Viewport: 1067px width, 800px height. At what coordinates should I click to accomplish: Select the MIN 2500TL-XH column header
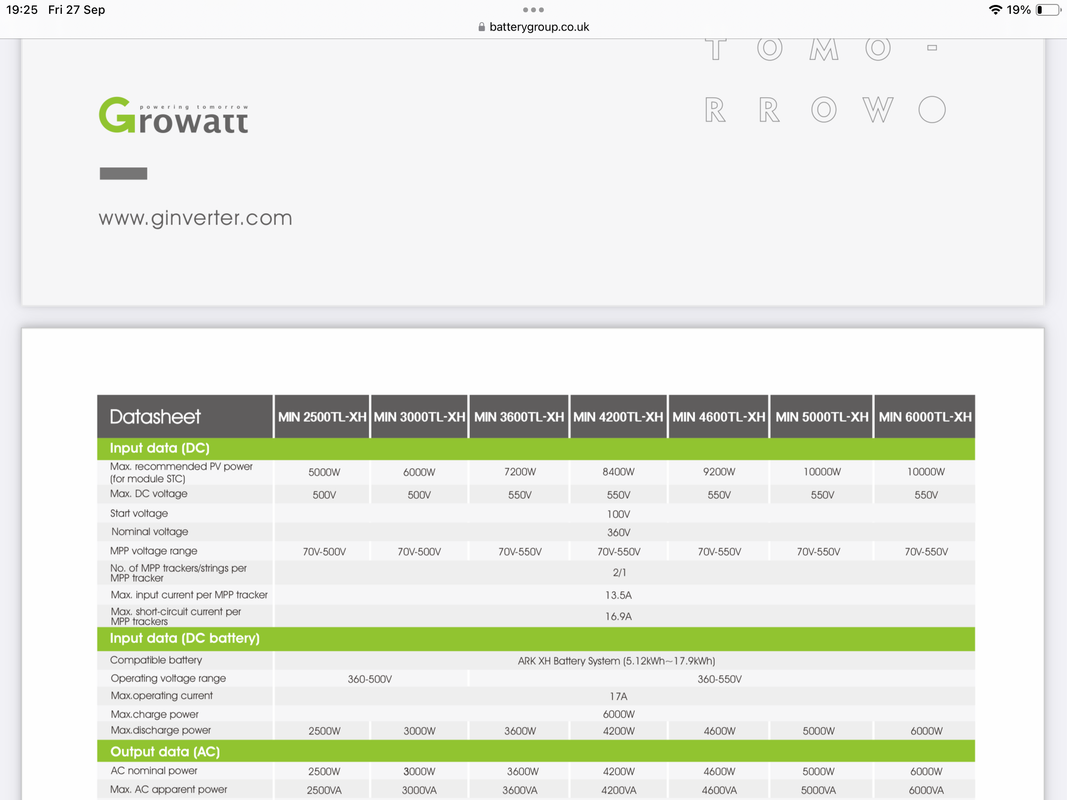[x=322, y=417]
